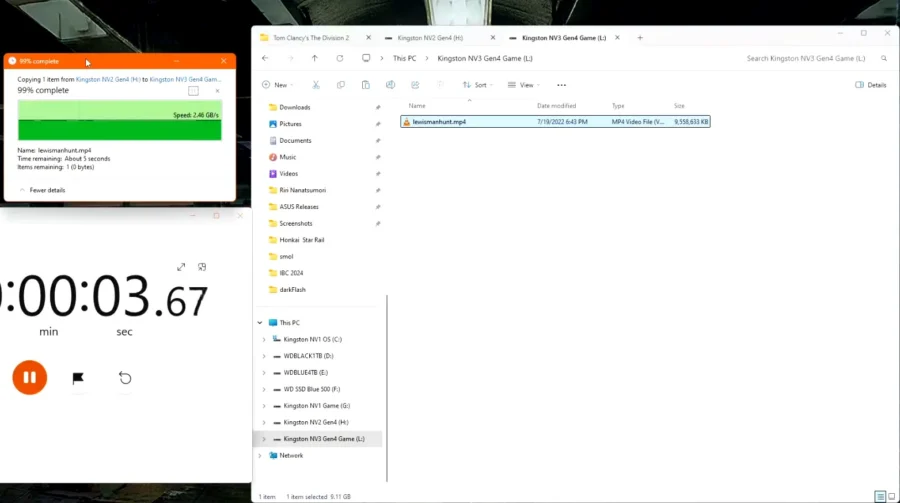The width and height of the screenshot is (900, 503).
Task: Open the Rin Nanatsumori folder
Action: [x=302, y=190]
